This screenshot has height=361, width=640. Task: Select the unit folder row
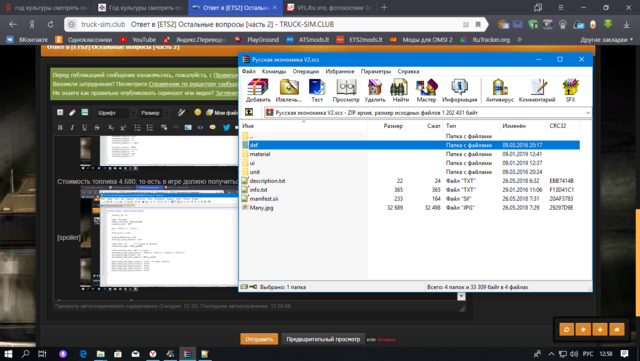coord(411,172)
